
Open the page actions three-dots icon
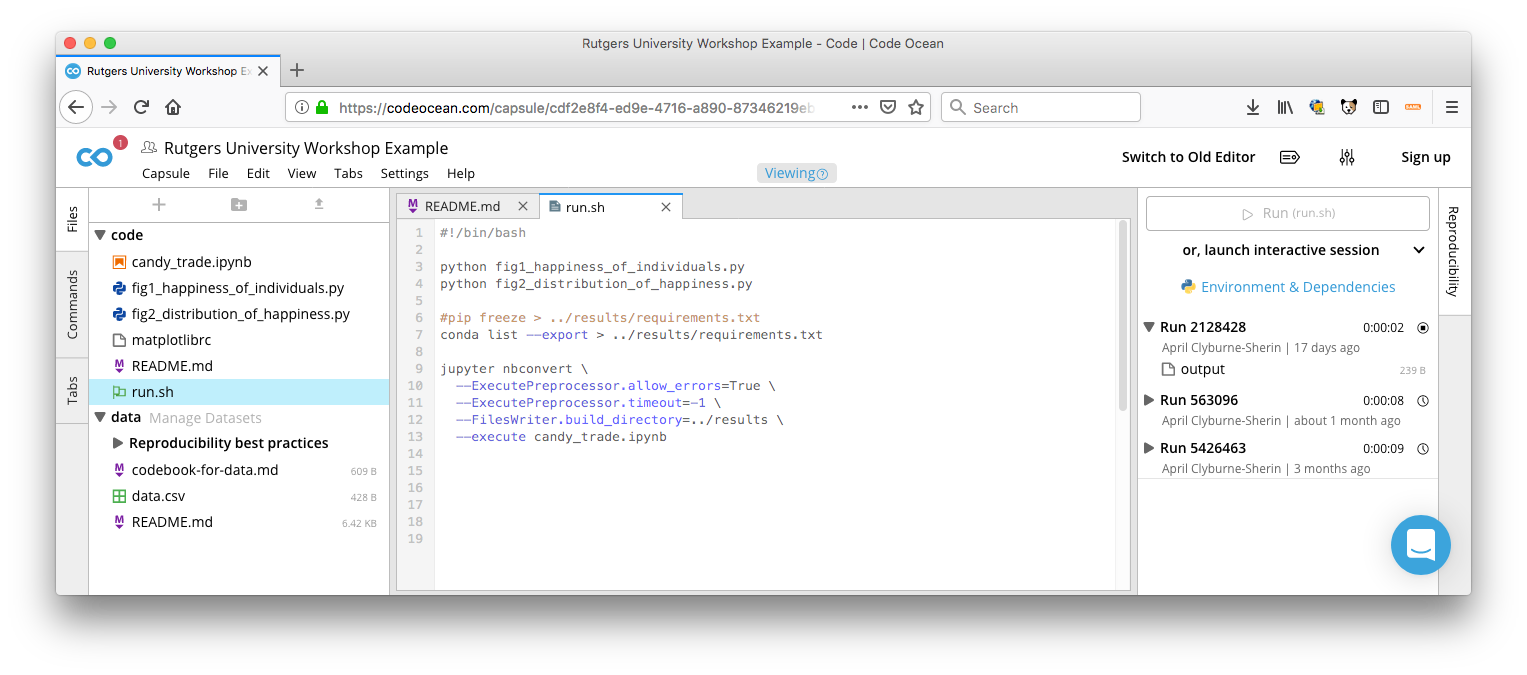[860, 107]
